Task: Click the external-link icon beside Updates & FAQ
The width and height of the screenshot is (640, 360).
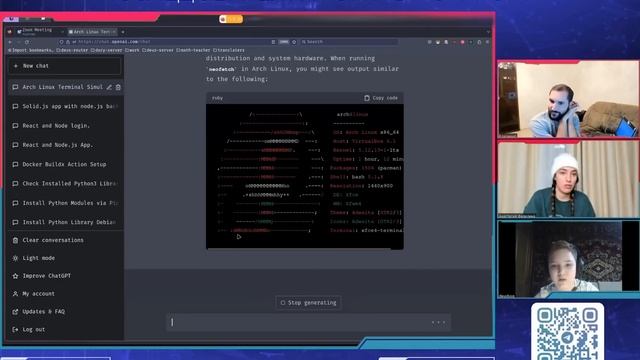Action: 15,311
